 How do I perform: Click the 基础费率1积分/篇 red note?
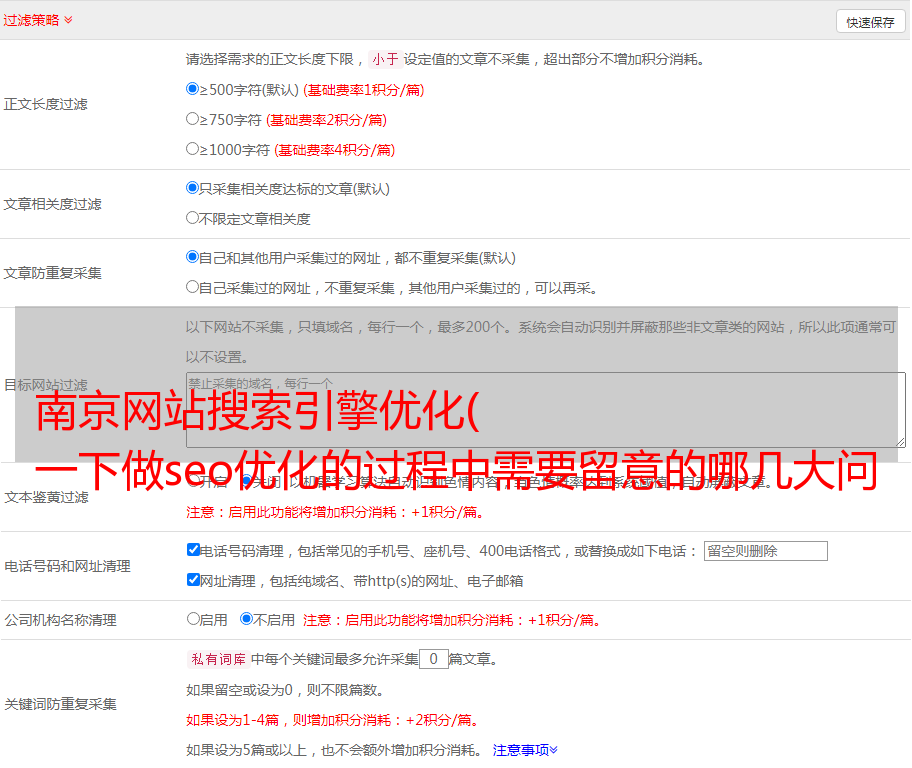click(x=364, y=90)
